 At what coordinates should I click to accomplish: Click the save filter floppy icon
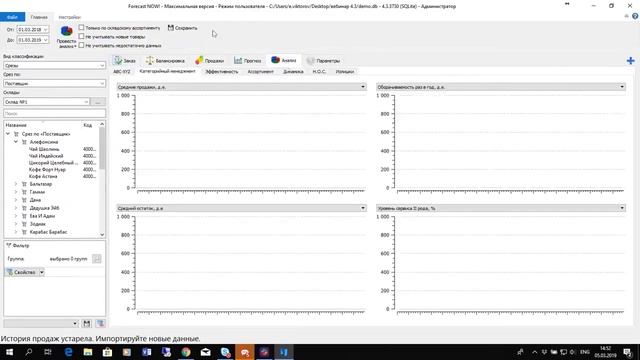tap(87, 323)
